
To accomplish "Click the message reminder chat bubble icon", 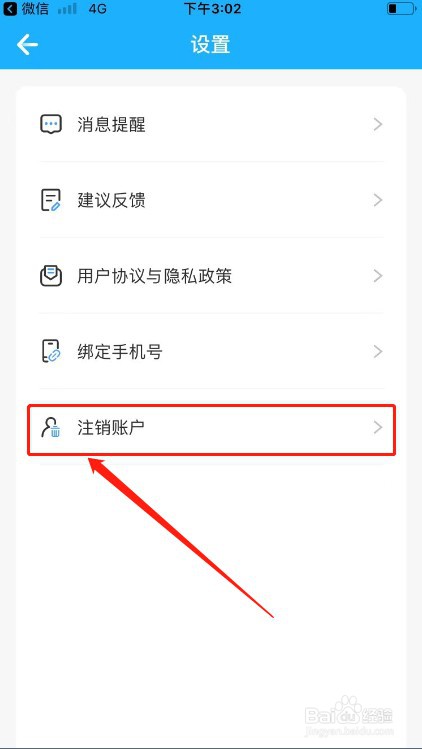I will pyautogui.click(x=51, y=125).
